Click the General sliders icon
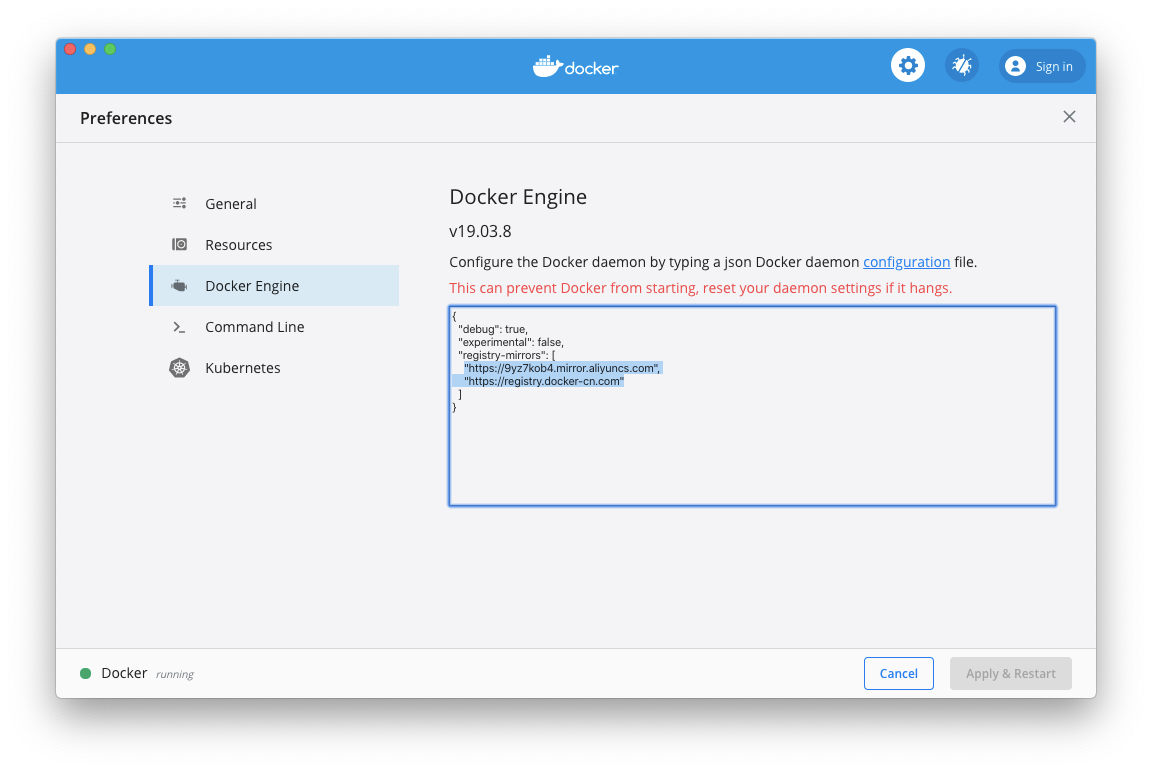The width and height of the screenshot is (1152, 772). pyautogui.click(x=179, y=203)
